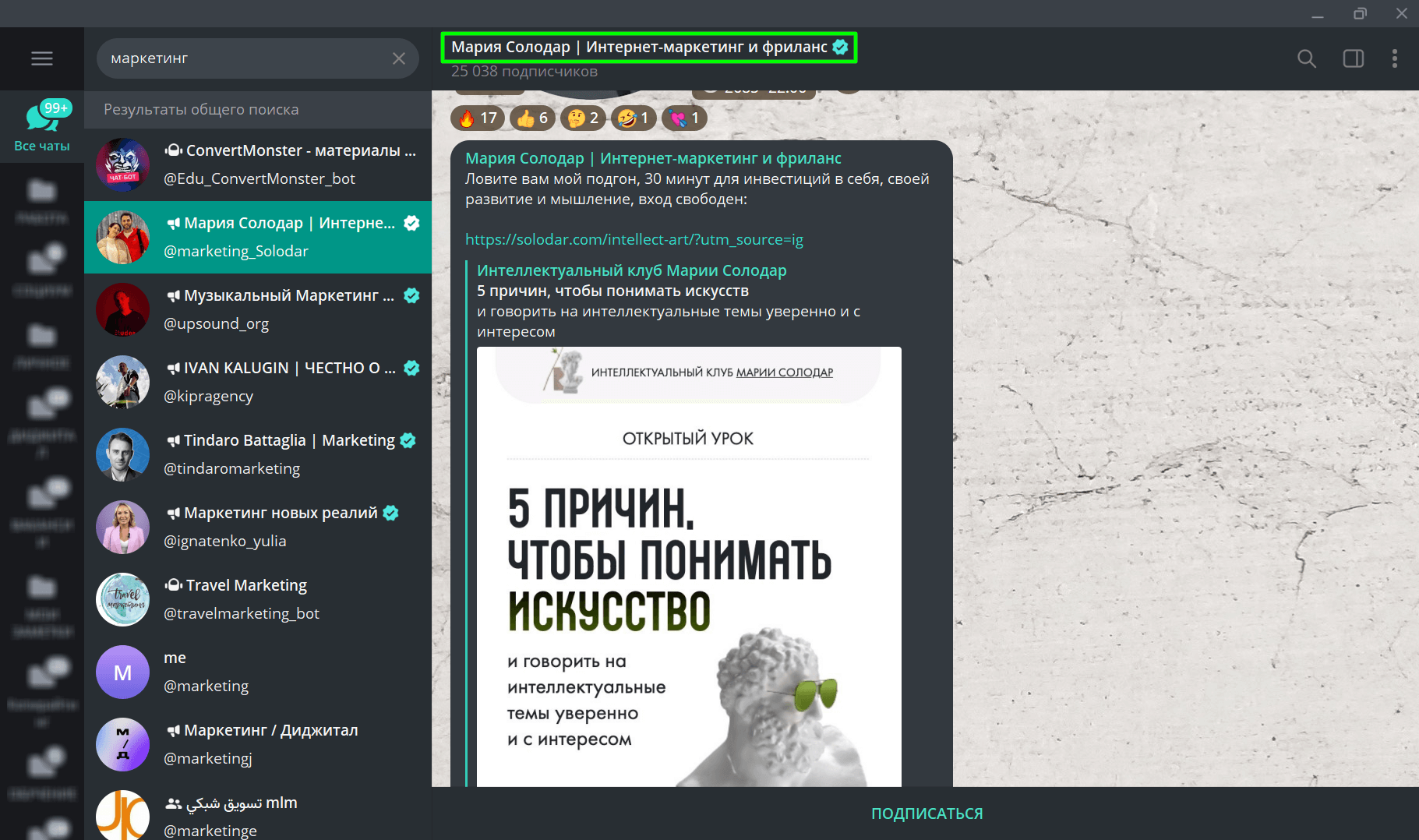Click the laughing emoji reaction
The width and height of the screenshot is (1419, 840).
click(x=634, y=118)
